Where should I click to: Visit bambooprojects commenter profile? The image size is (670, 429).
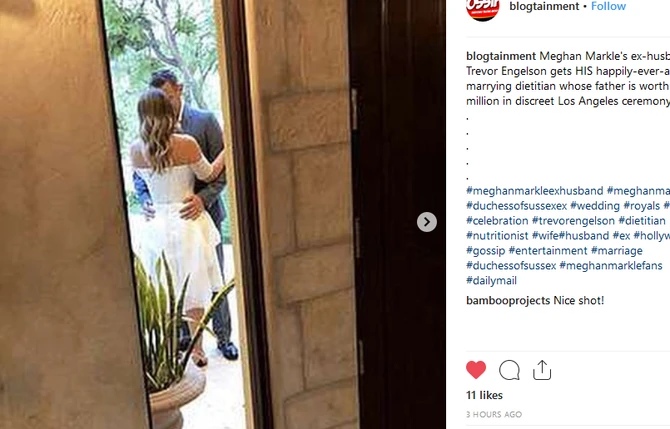[508, 300]
